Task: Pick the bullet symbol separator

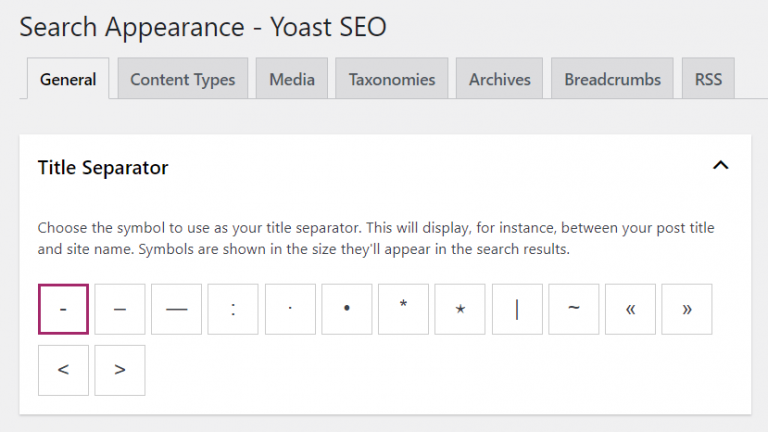Action: click(x=347, y=309)
